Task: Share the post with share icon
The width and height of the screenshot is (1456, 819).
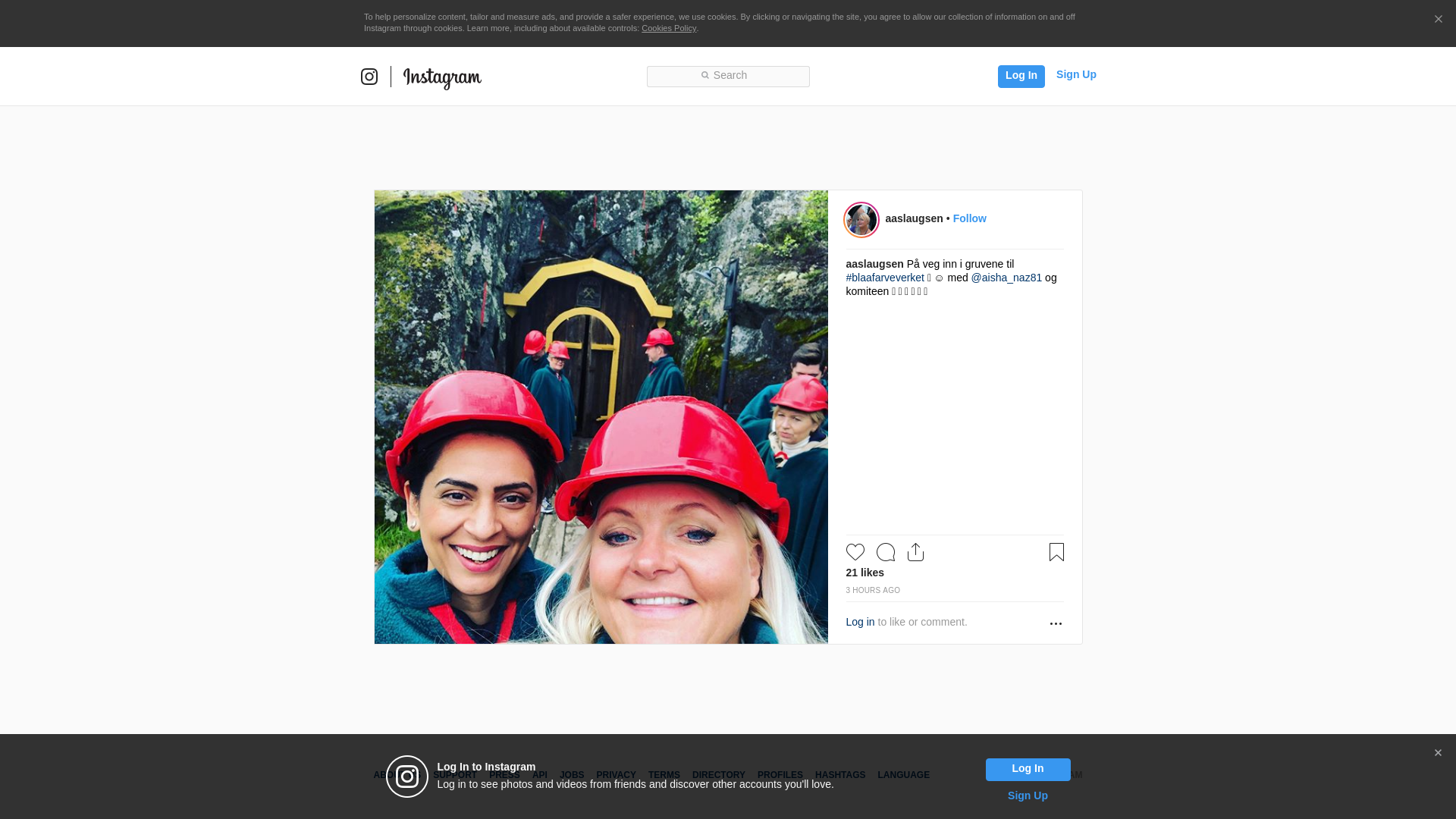Action: click(915, 552)
